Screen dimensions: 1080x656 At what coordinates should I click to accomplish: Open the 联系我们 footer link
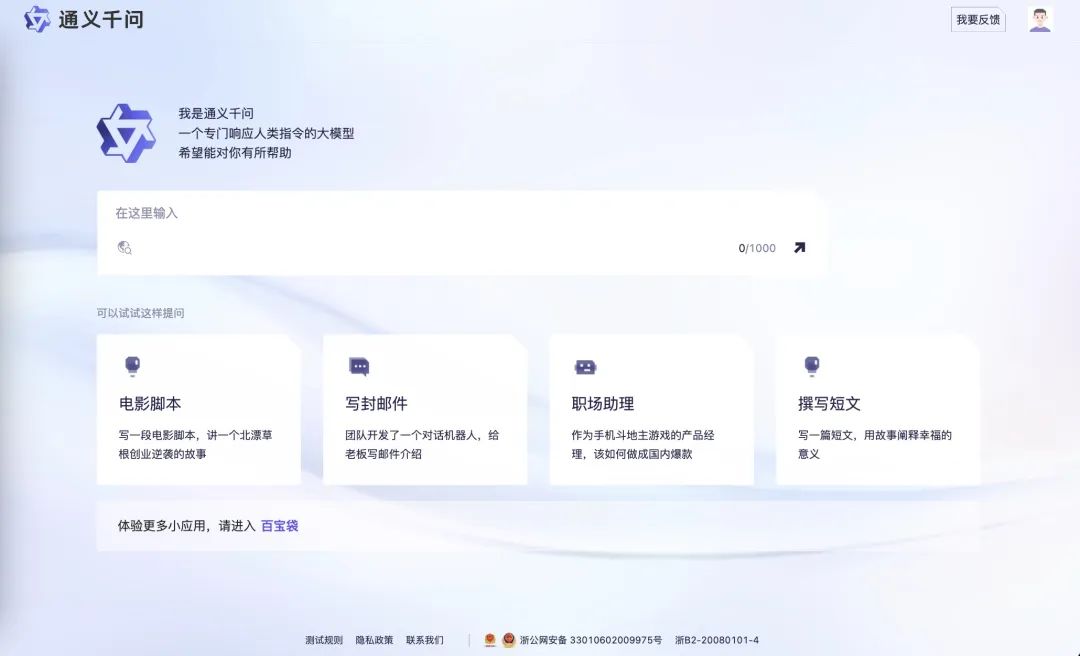(425, 640)
